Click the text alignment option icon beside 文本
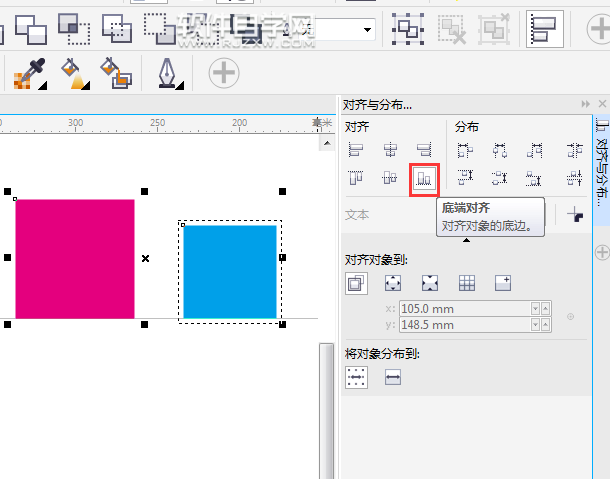610x479 pixels. [575, 214]
